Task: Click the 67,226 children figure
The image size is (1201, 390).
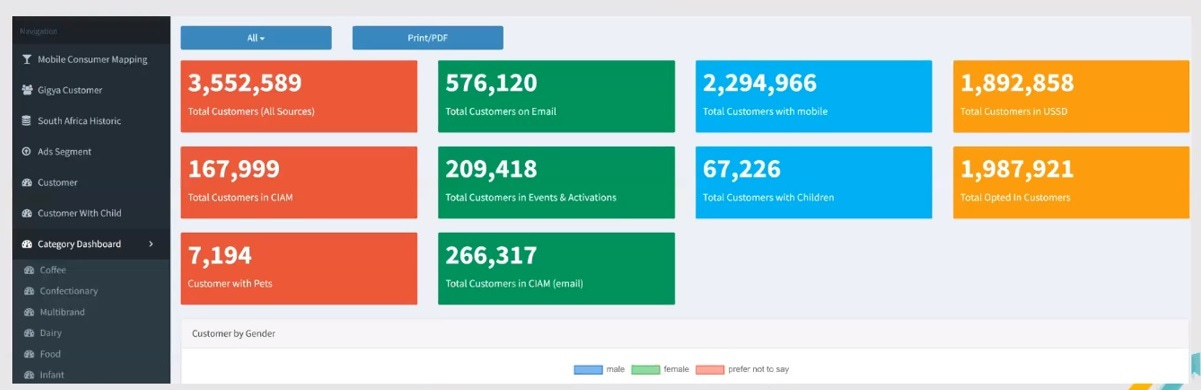Action: [742, 169]
